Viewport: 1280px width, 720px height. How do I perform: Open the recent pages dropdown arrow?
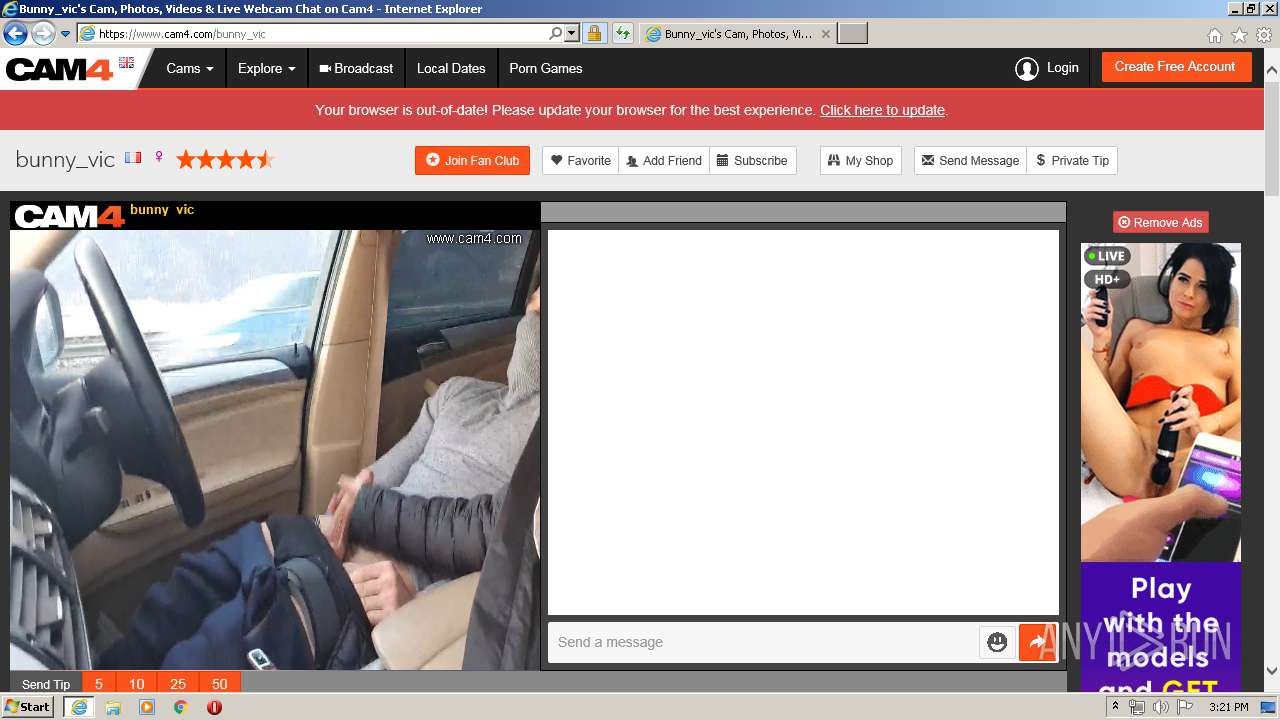[65, 34]
